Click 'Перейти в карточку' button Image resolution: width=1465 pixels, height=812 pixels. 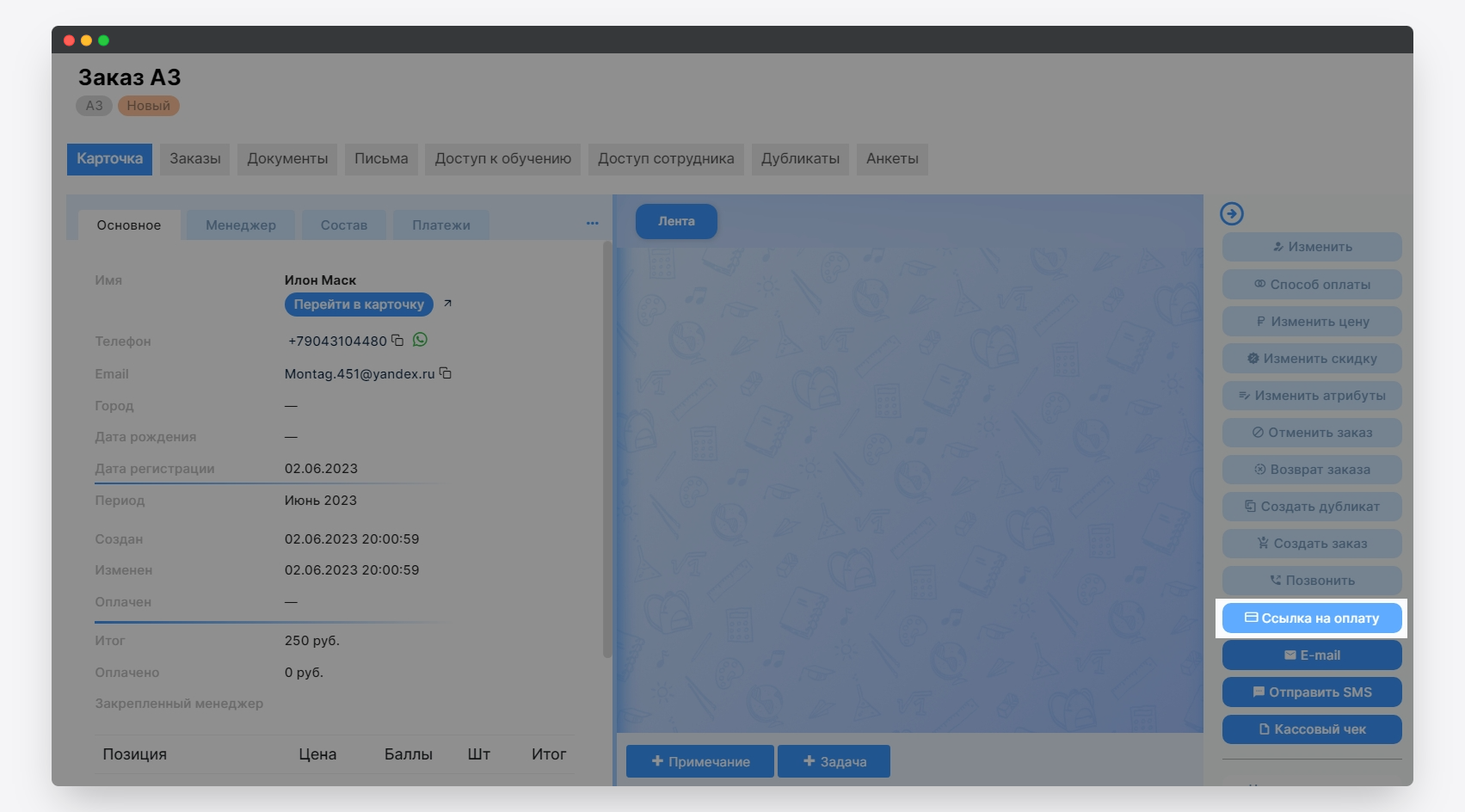(x=359, y=304)
